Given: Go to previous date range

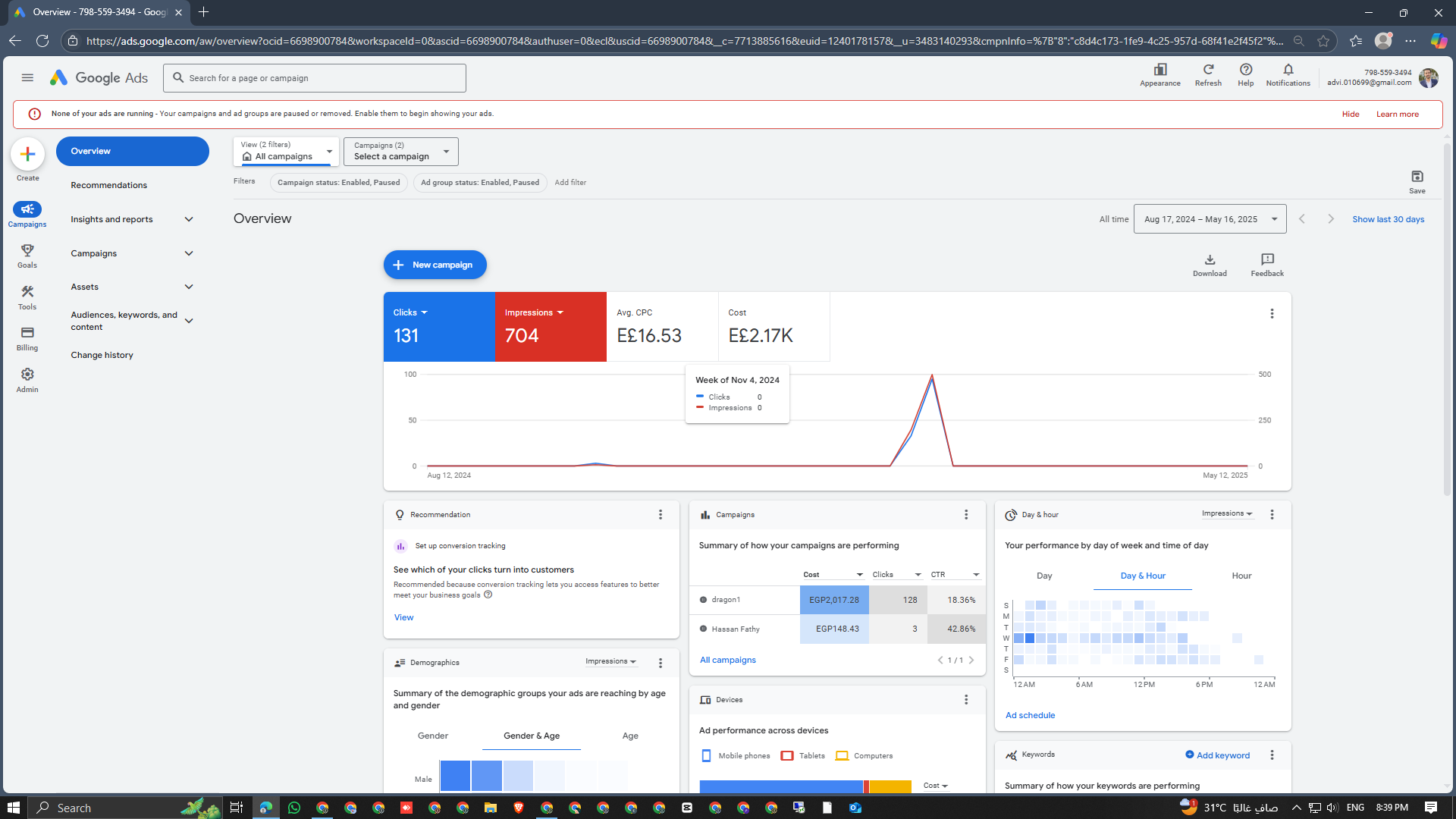Looking at the screenshot, I should point(1302,218).
